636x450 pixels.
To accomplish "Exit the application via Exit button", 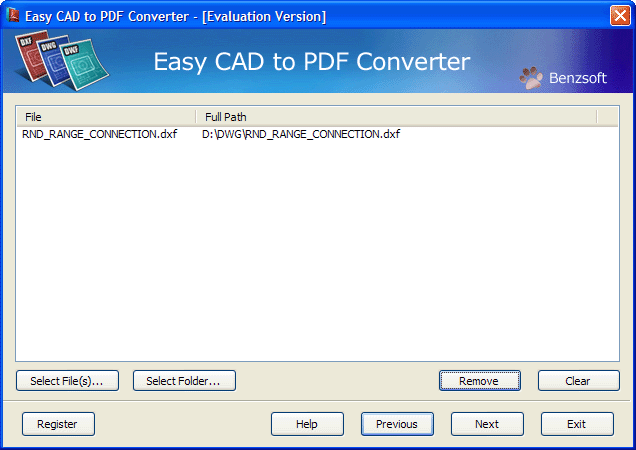I will 577,424.
